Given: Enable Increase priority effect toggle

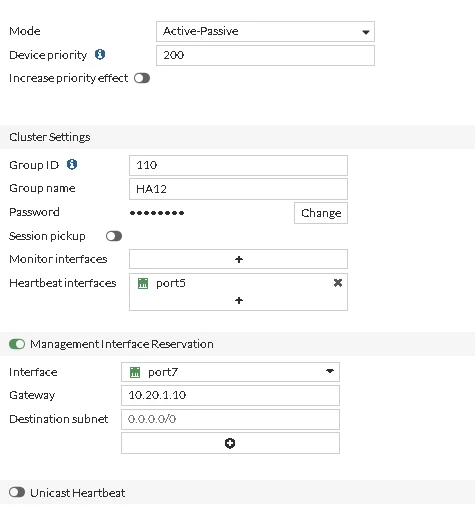Looking at the screenshot, I should tap(142, 78).
